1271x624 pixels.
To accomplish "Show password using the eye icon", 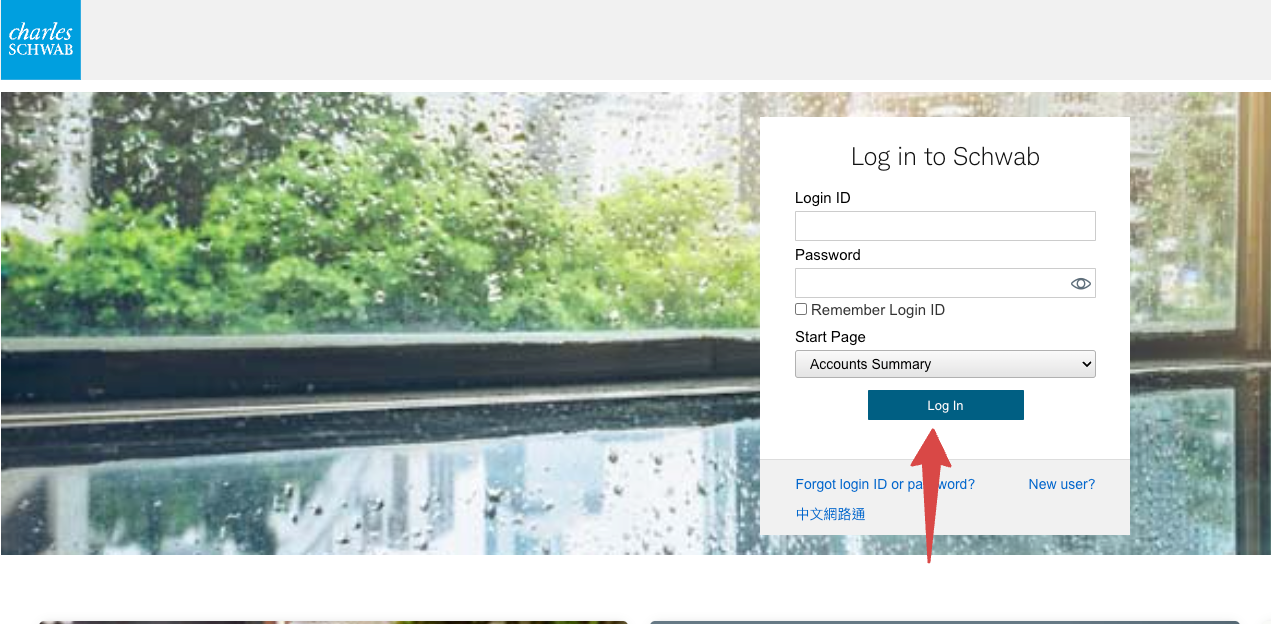I will point(1080,284).
